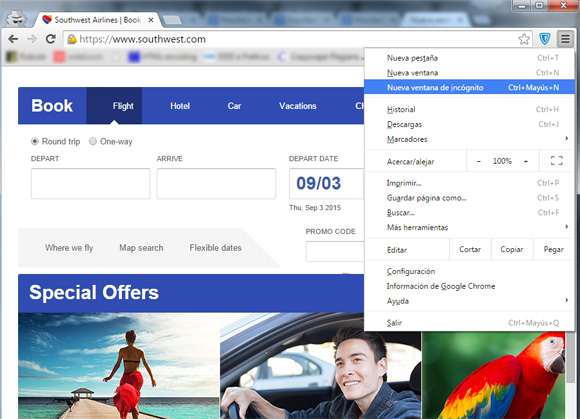This screenshot has width=580, height=419.
Task: Click the Special Offers heading
Action: (94, 293)
